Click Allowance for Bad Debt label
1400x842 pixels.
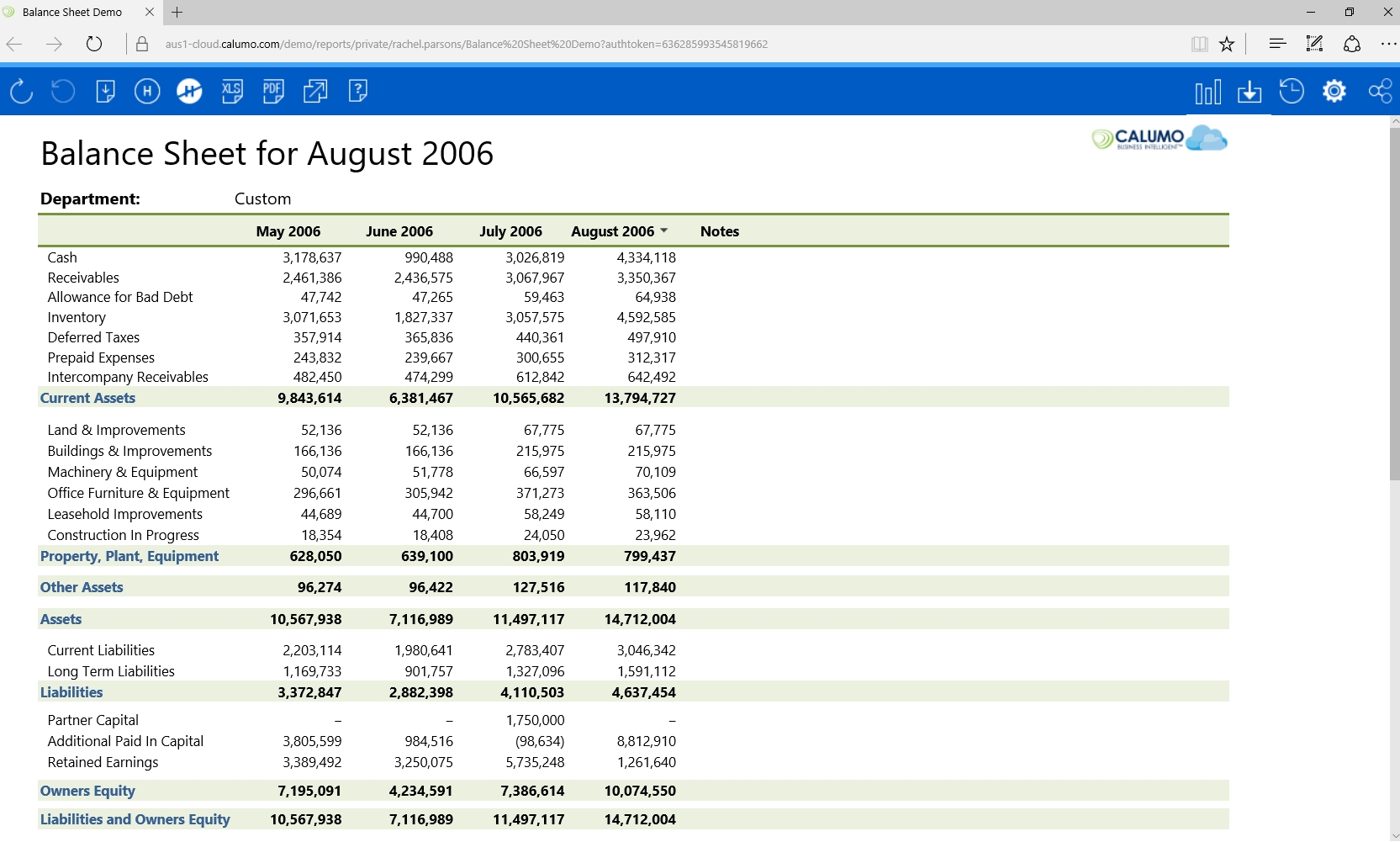[x=120, y=297]
